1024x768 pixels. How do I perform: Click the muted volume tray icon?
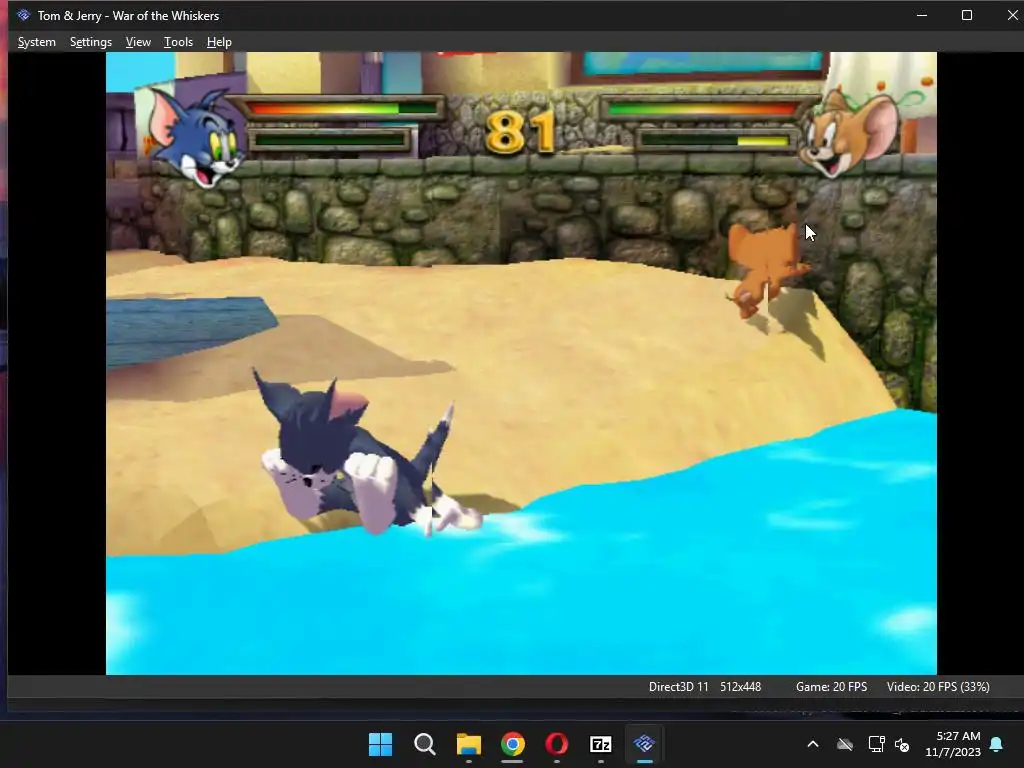(902, 744)
